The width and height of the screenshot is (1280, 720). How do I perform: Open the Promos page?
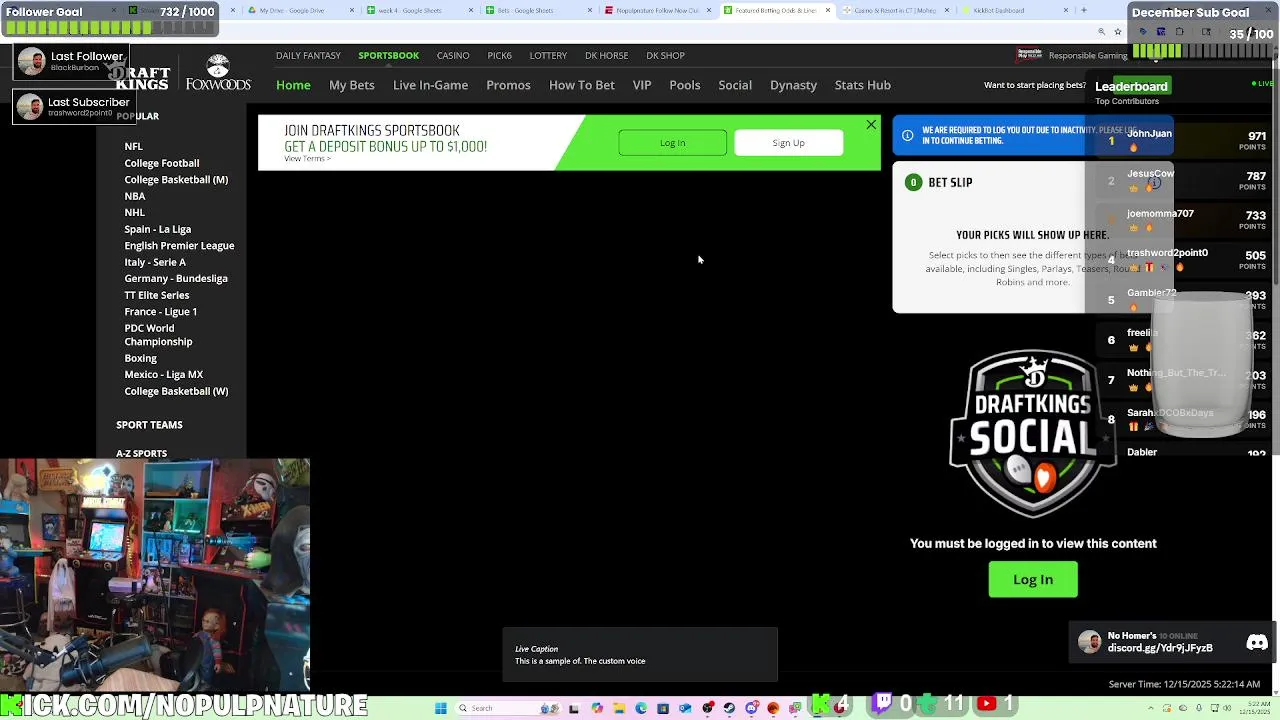coord(508,85)
